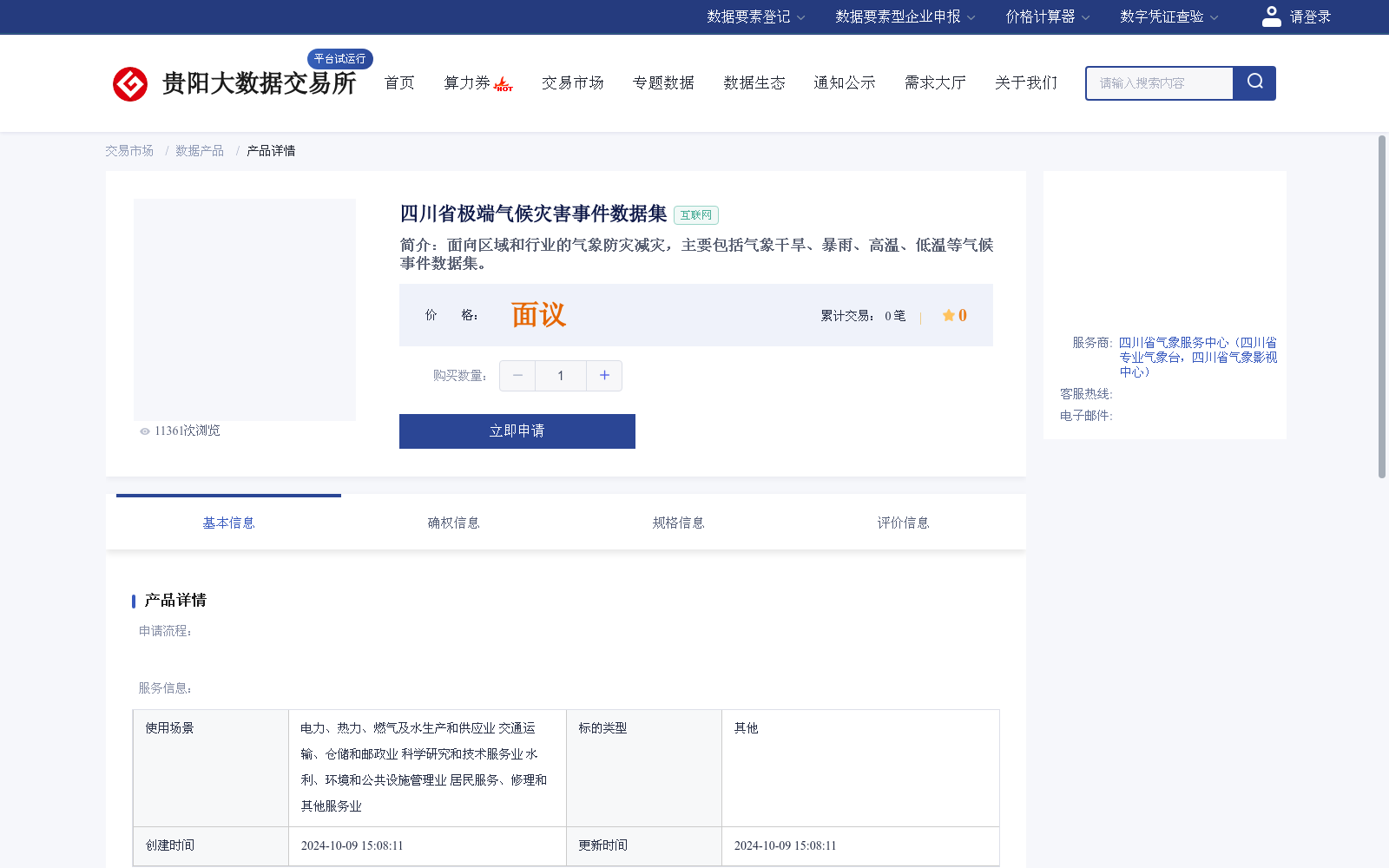Open the 数字凭证查验 dropdown
Viewport: 1389px width, 868px height.
tap(1168, 16)
